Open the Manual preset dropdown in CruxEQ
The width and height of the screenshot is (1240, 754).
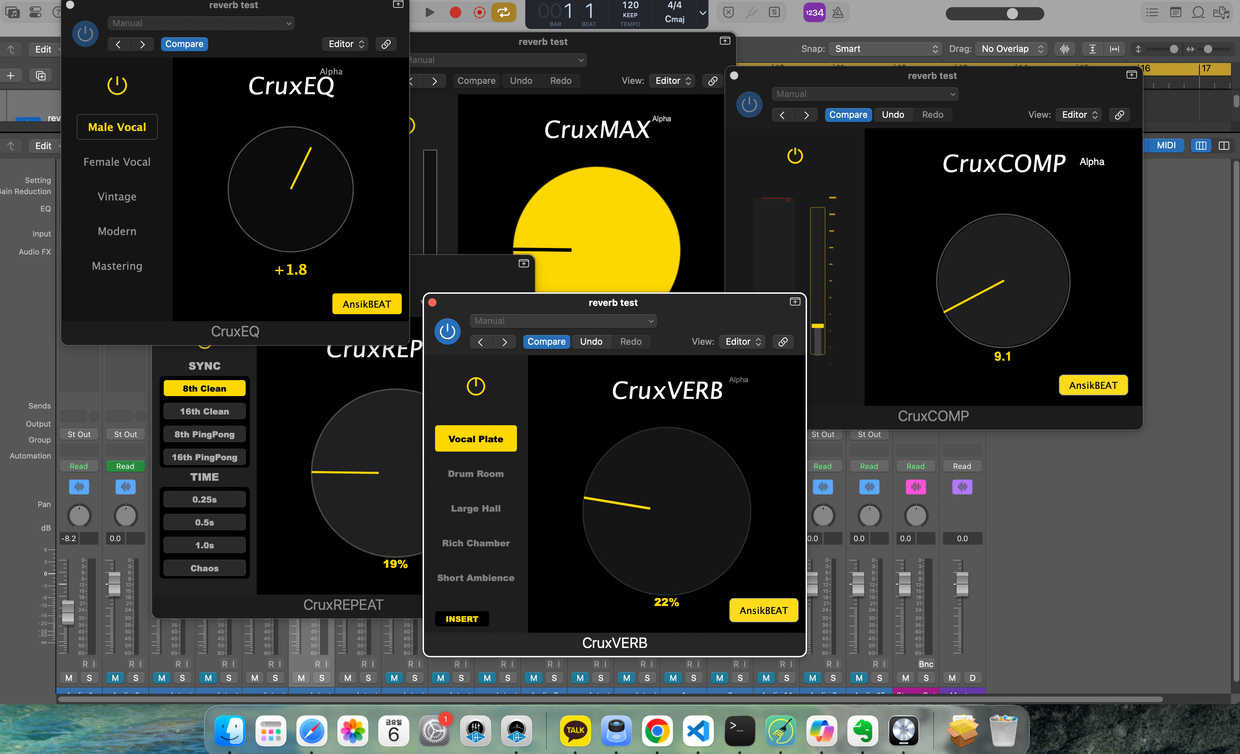pos(202,23)
